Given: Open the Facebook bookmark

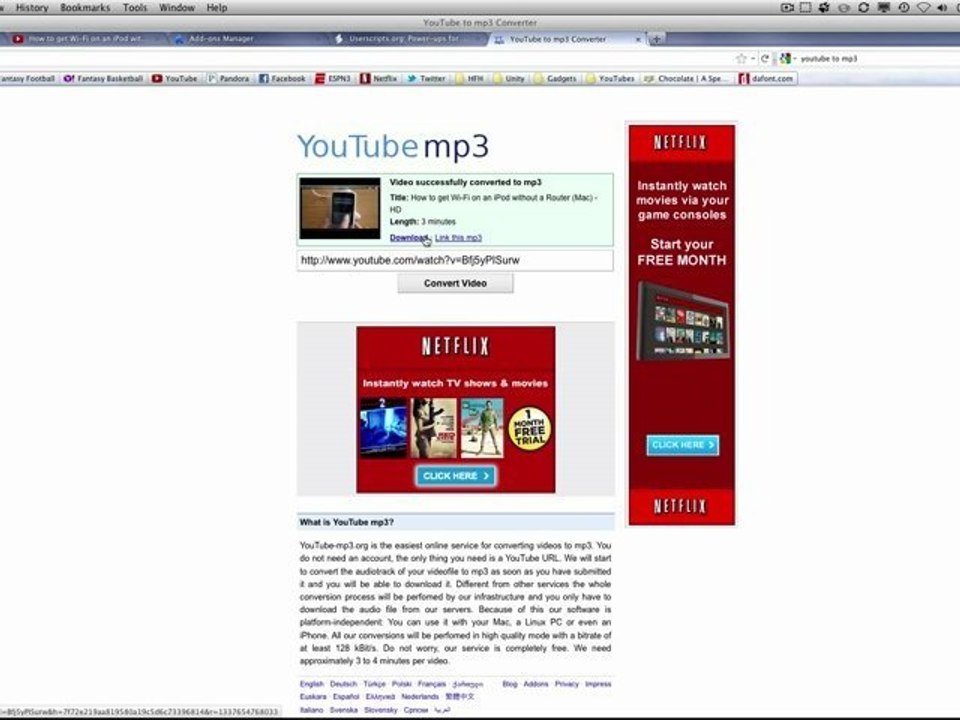Looking at the screenshot, I should 282,79.
